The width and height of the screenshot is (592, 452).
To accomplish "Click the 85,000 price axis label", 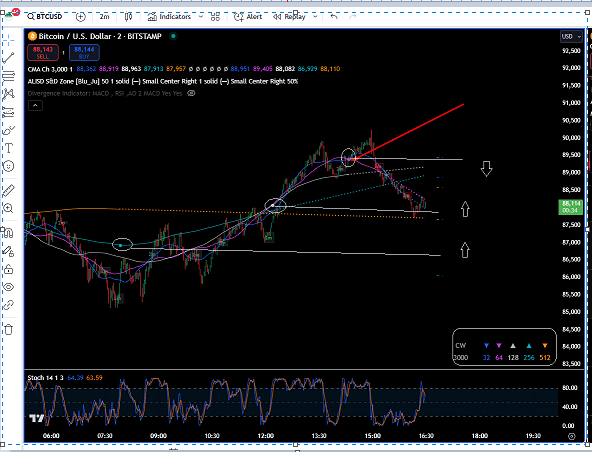I will [571, 312].
